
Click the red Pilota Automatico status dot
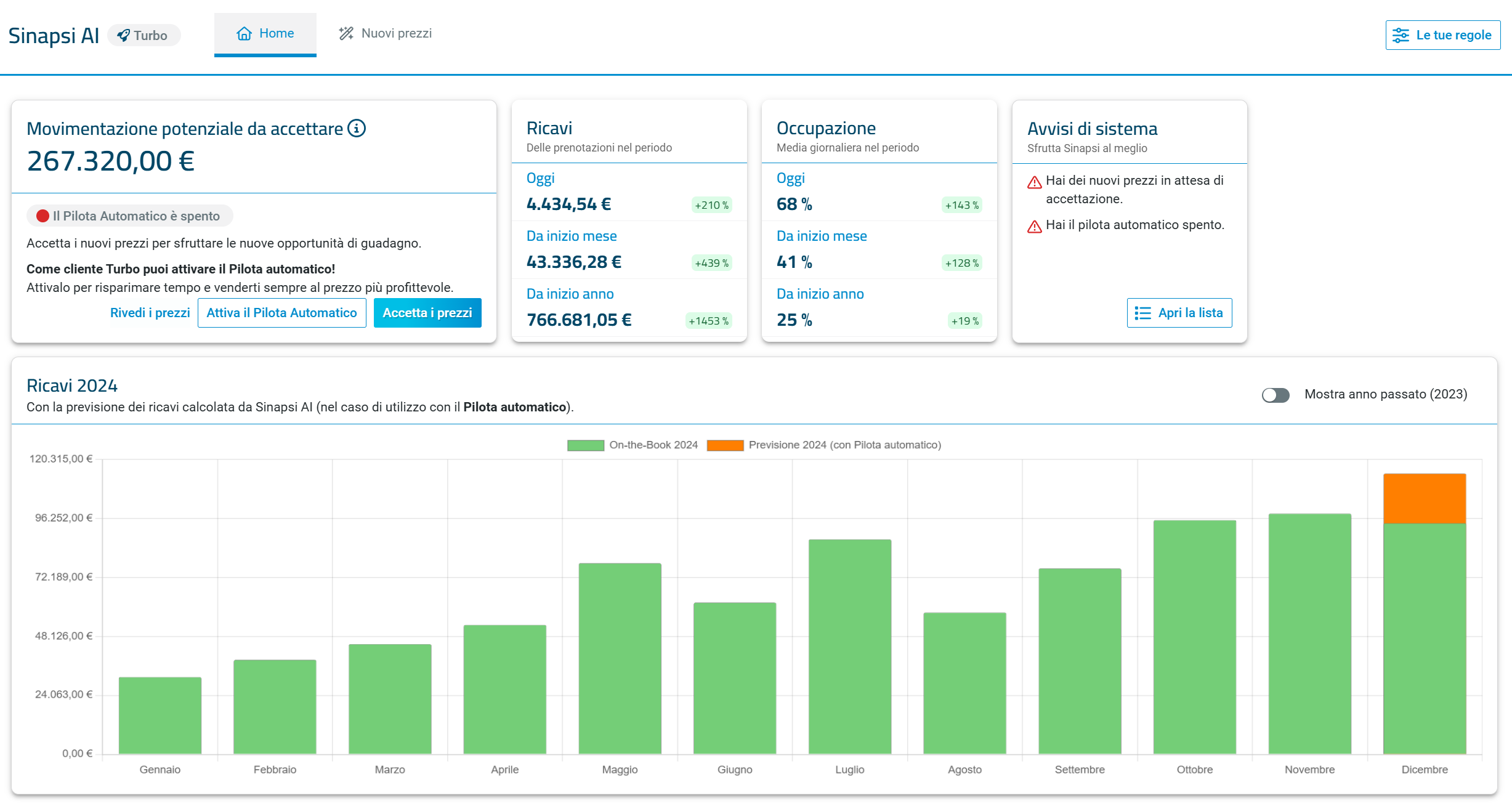42,216
